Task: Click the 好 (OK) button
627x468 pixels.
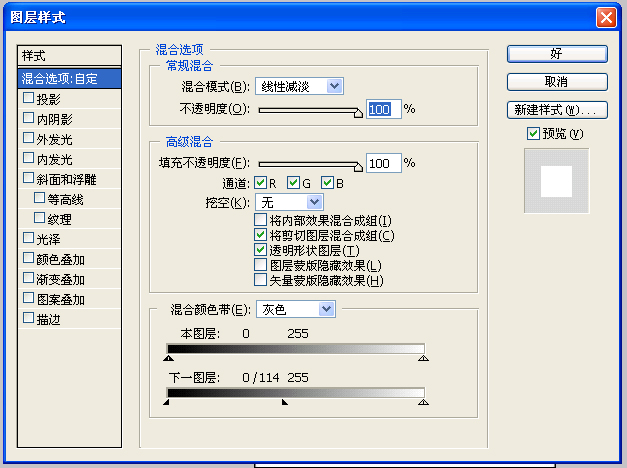Action: coord(557,54)
